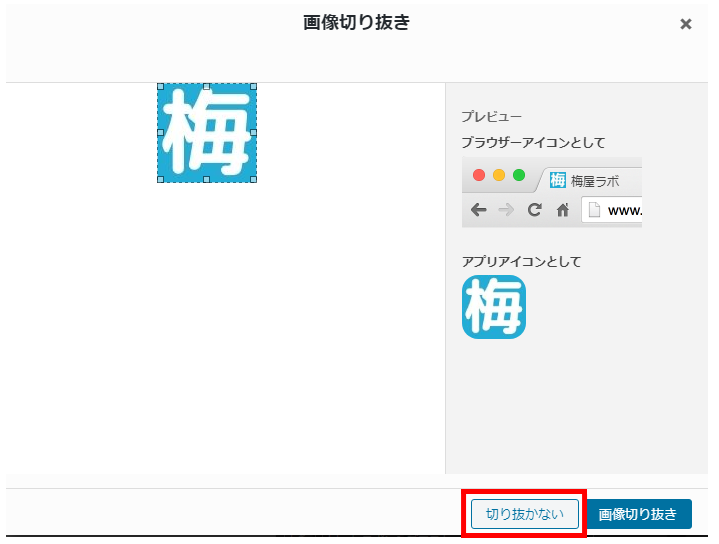Click the back arrow in browser preview
This screenshot has height=544, width=719.
point(479,210)
